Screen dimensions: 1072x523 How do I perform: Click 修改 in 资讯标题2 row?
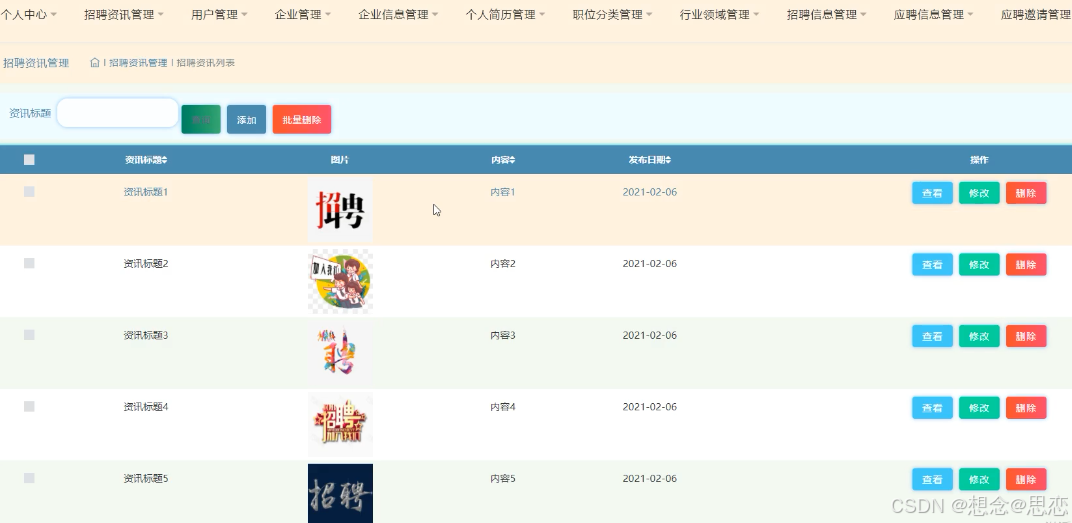pos(979,265)
